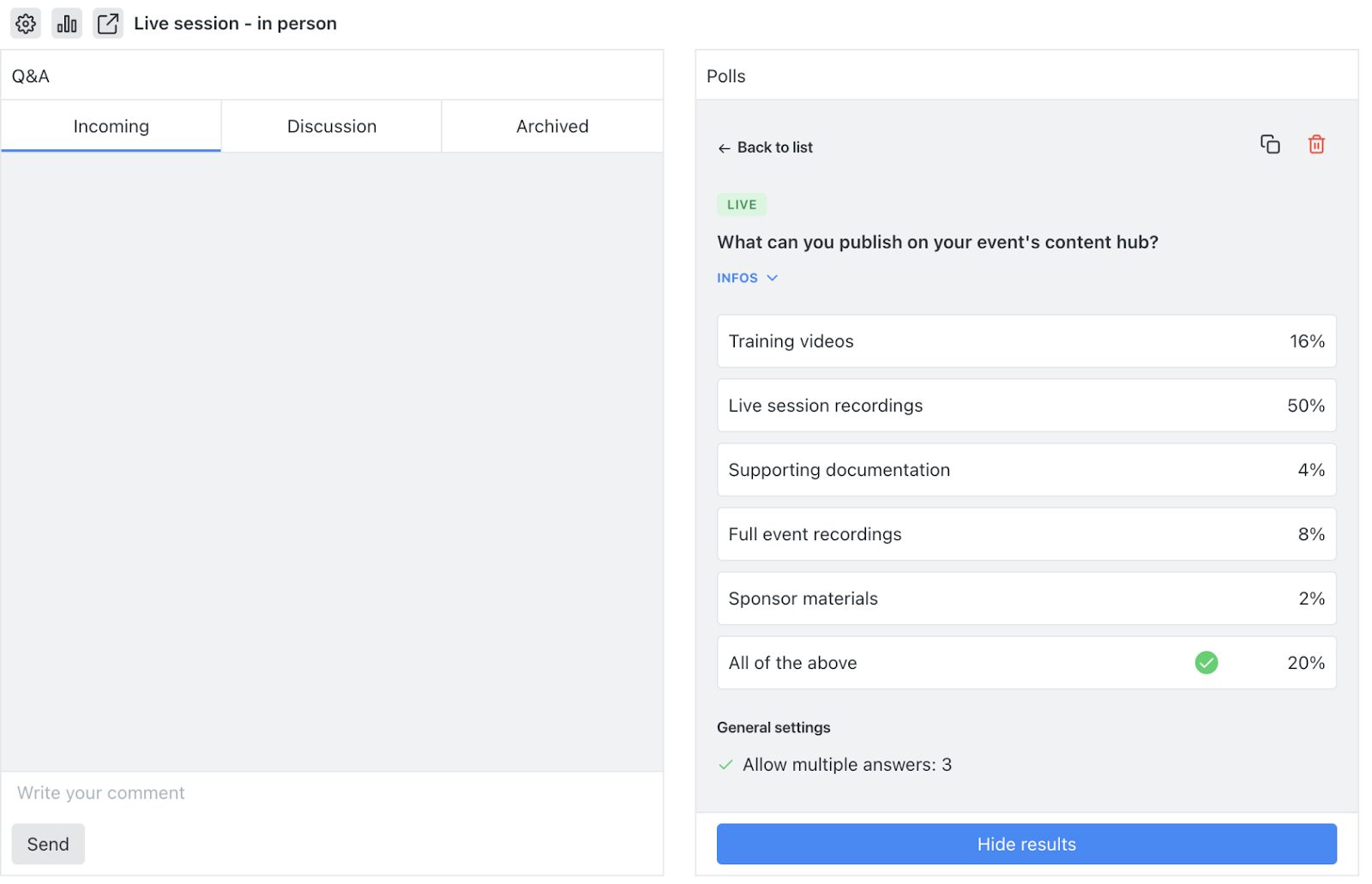Focus the Write your comment field
The width and height of the screenshot is (1372, 884).
332,793
